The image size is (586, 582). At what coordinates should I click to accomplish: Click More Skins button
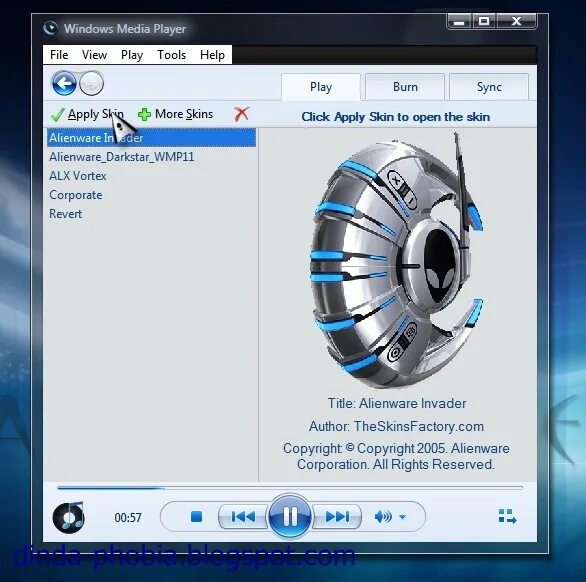pos(175,114)
